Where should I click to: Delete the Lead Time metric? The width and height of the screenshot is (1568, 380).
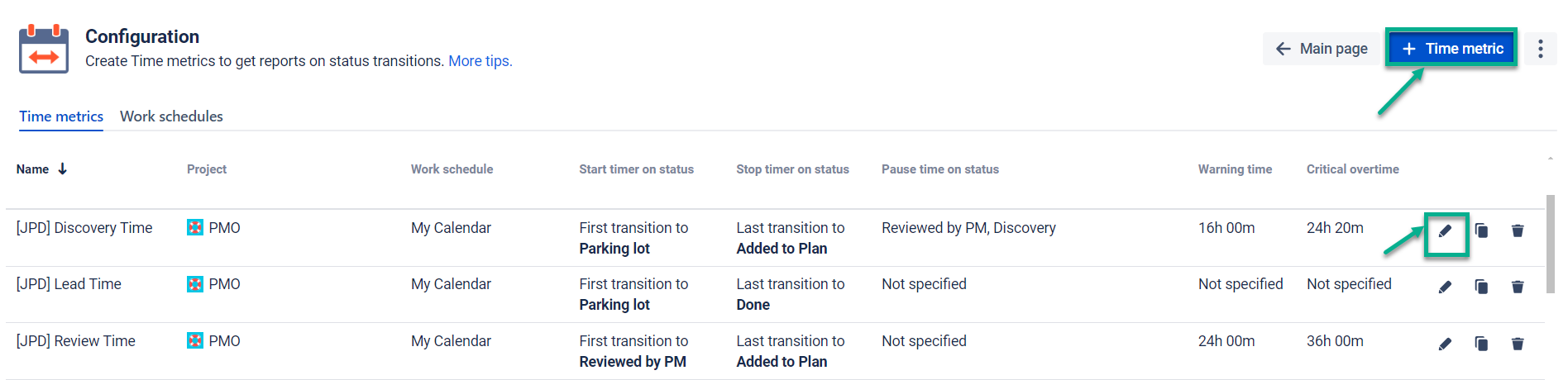point(1518,287)
